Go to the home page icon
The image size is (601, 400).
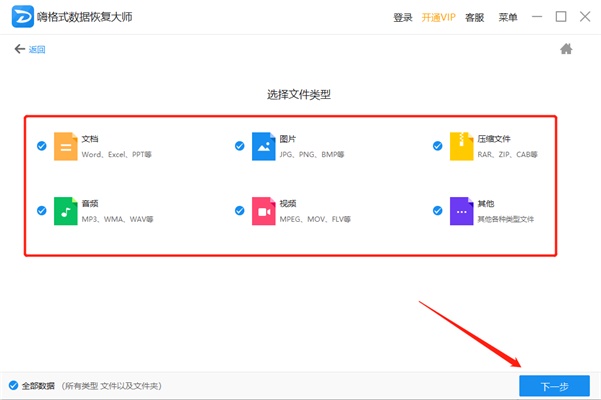coord(566,48)
